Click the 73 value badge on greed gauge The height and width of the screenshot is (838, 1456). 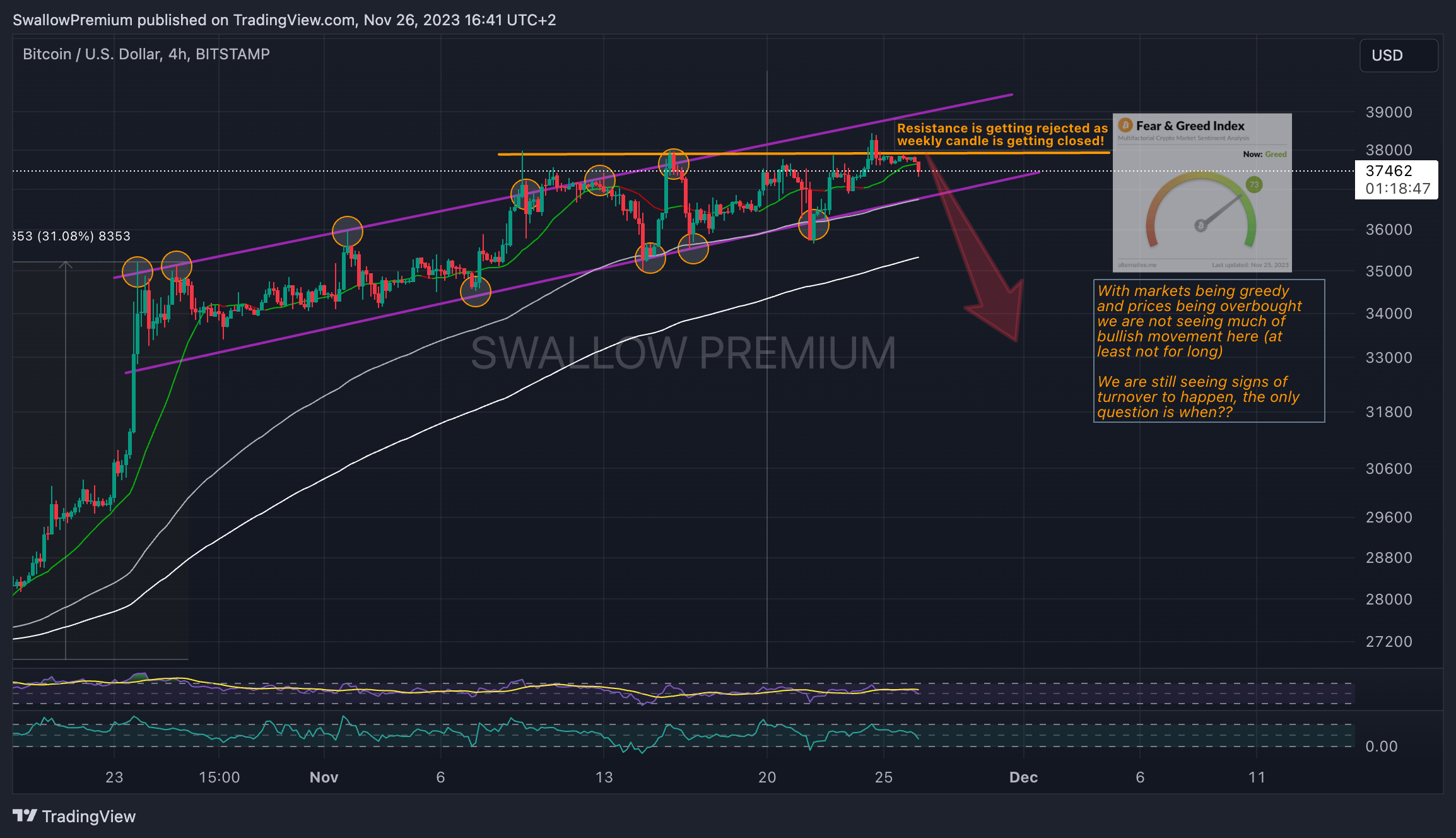[x=1254, y=185]
